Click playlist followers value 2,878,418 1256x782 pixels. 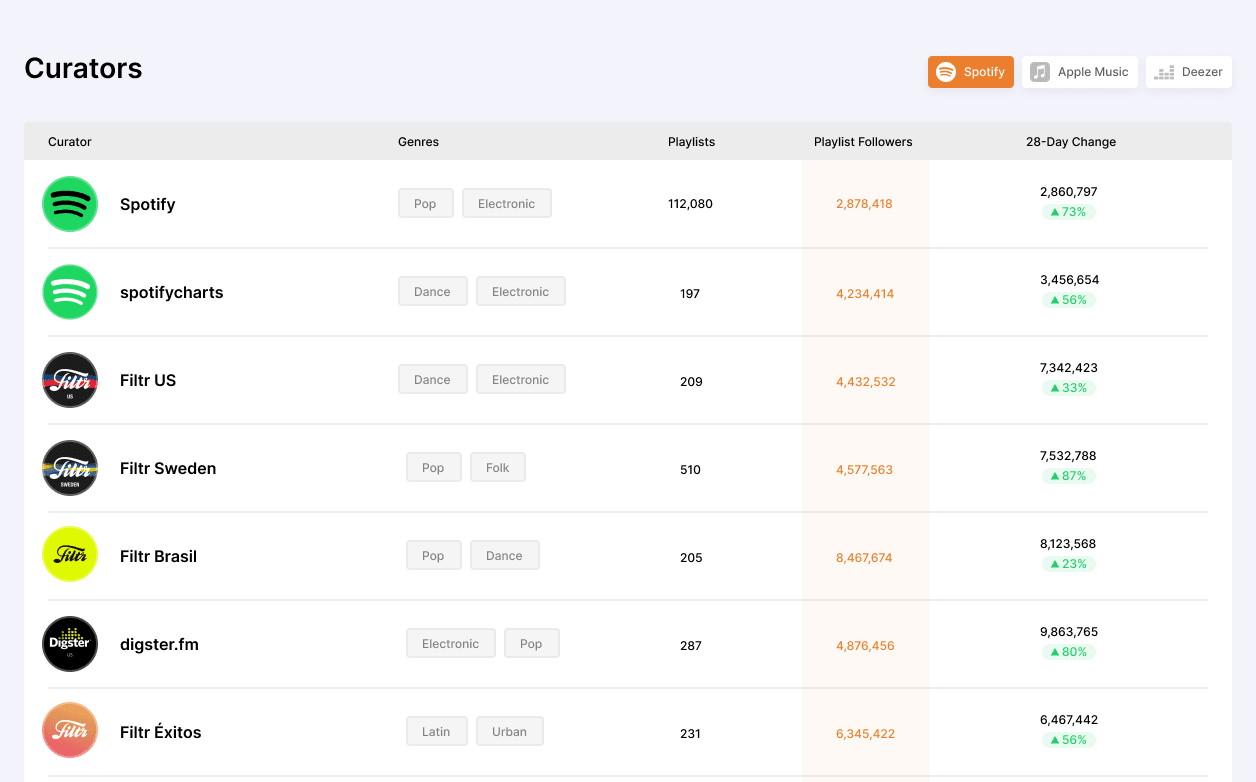coord(864,204)
